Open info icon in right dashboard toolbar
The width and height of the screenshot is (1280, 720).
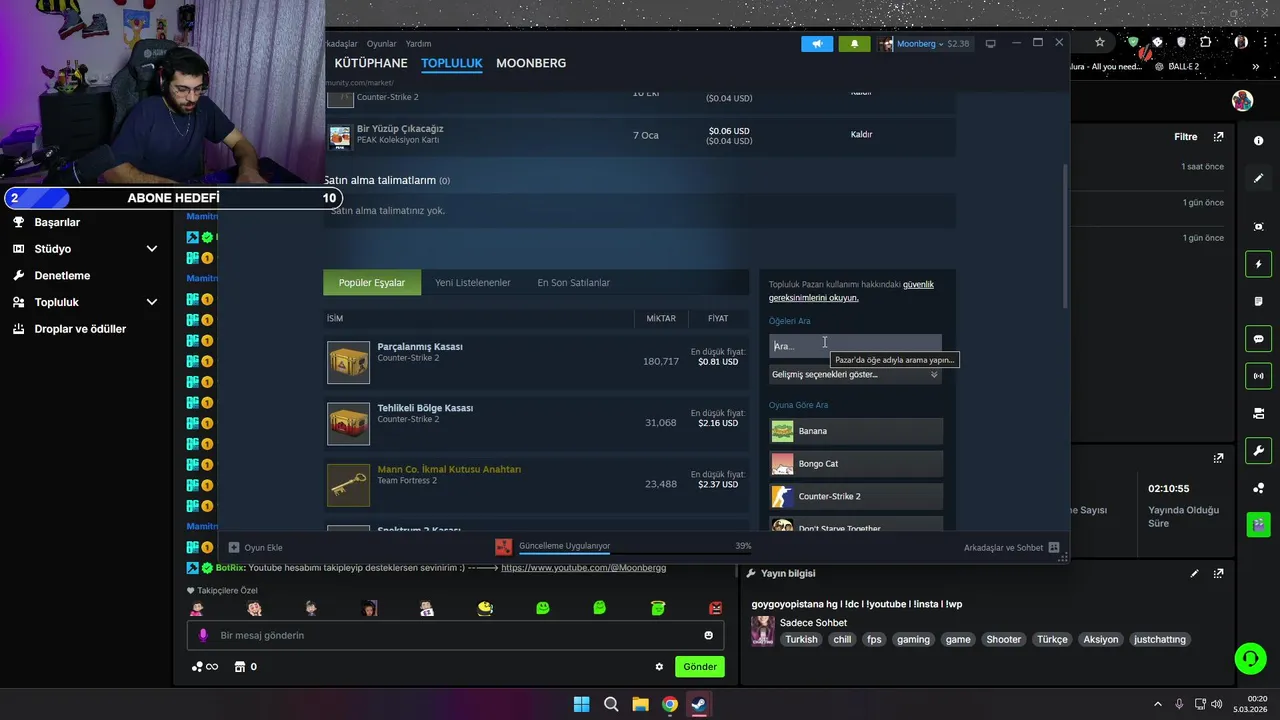(x=1258, y=141)
